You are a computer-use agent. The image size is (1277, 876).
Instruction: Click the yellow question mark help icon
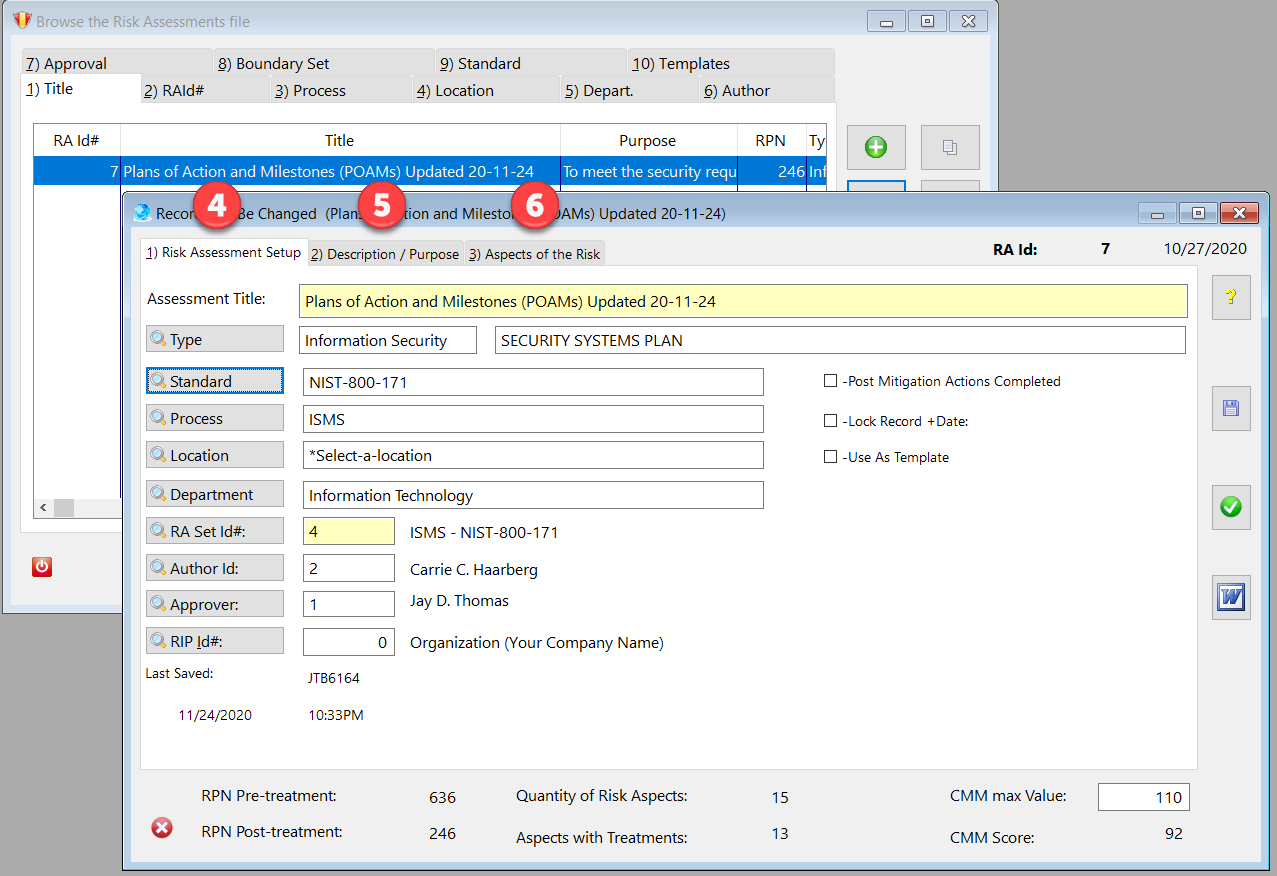click(1231, 298)
